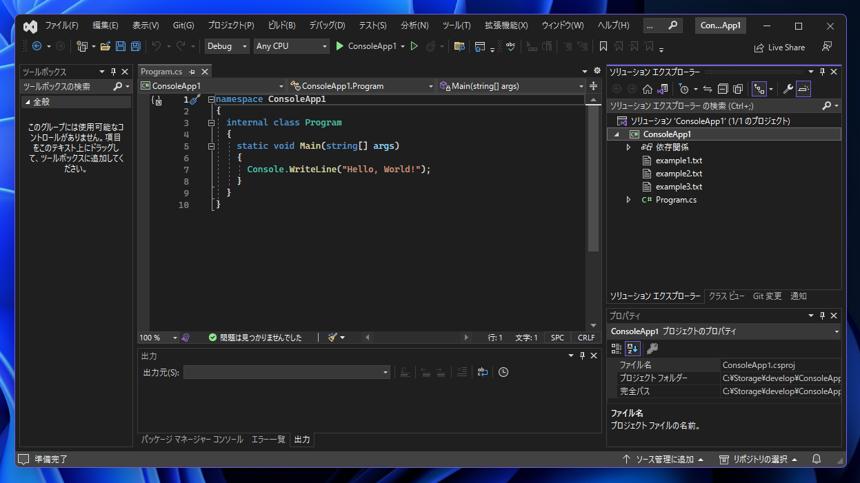Open the デバッグ(D) menu

(x=327, y=25)
